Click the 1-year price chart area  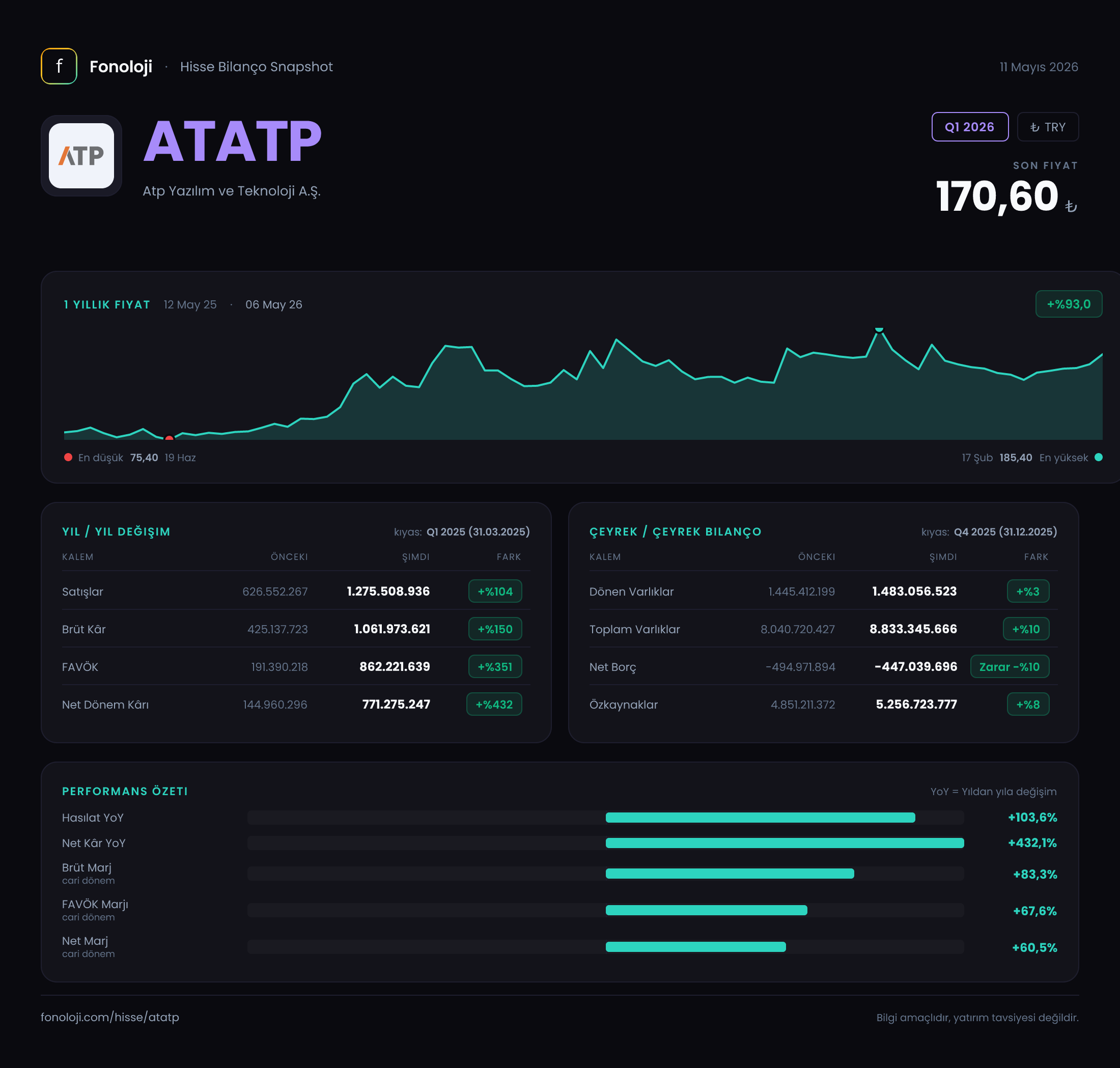[583, 383]
